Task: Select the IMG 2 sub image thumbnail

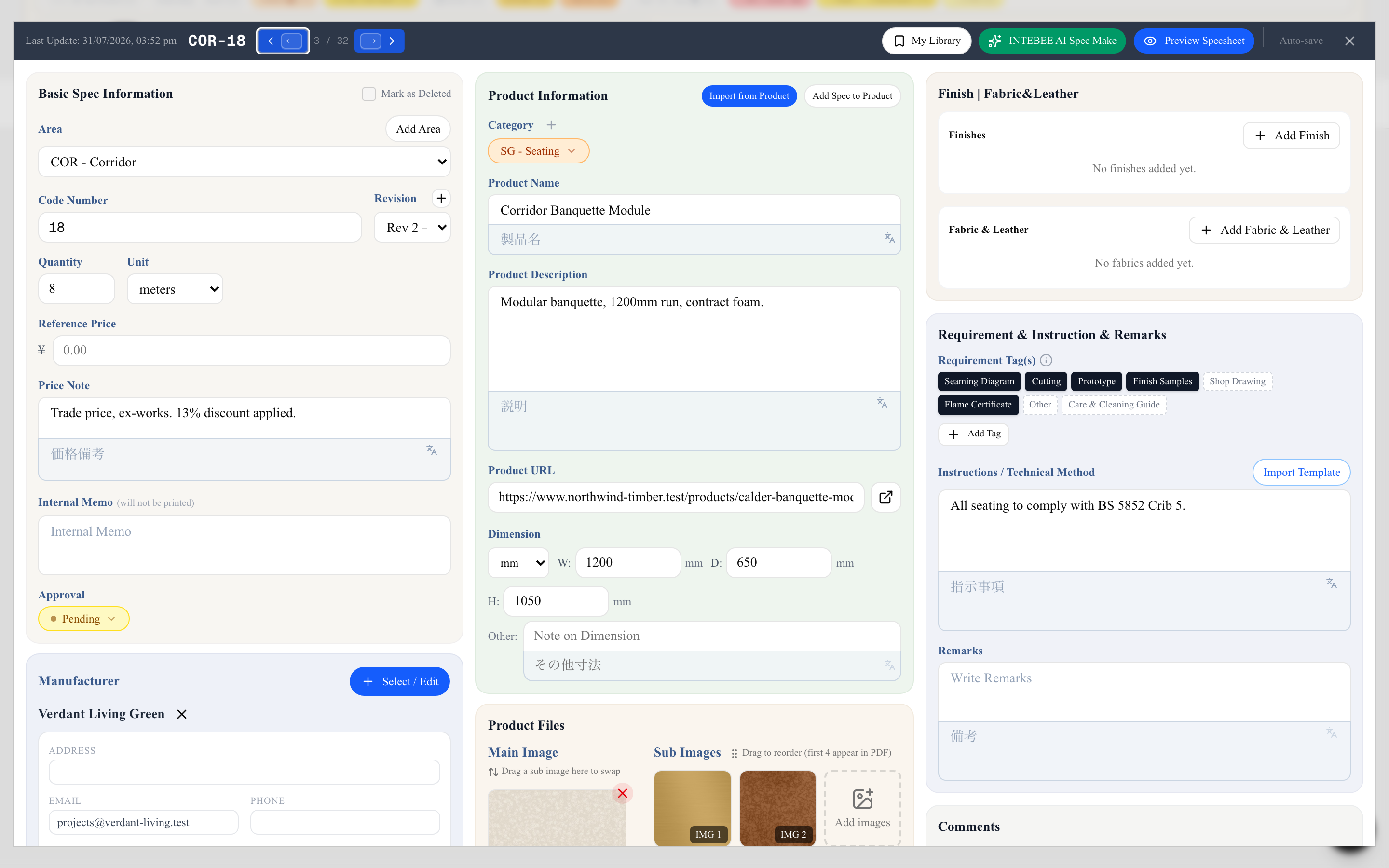Action: pyautogui.click(x=778, y=808)
